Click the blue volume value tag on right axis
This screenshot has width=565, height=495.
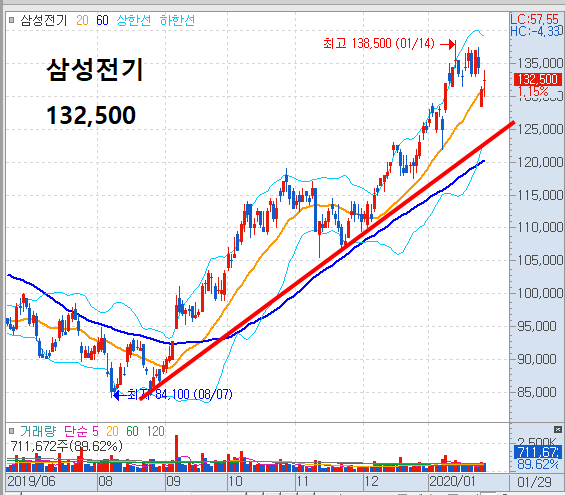[538, 452]
